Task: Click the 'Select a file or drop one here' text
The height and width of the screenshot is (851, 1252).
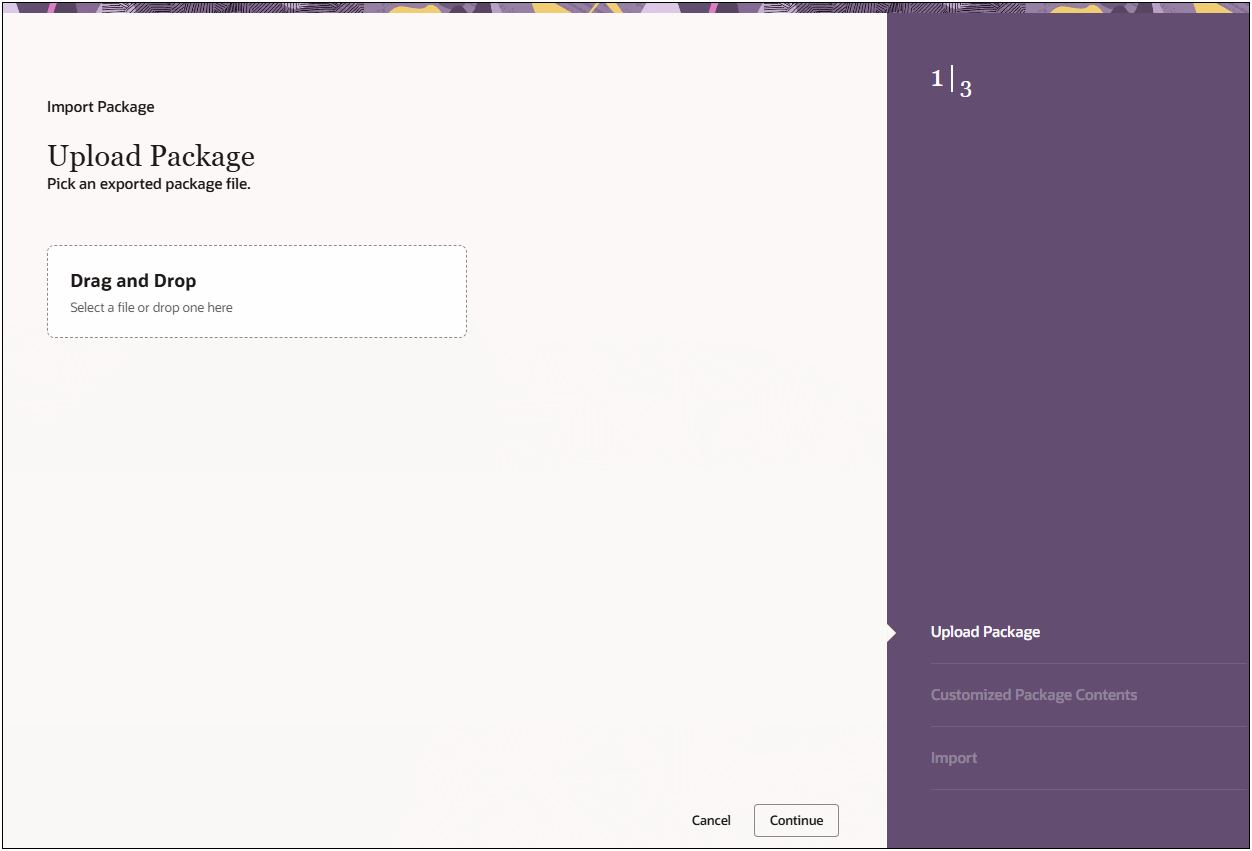Action: [151, 308]
